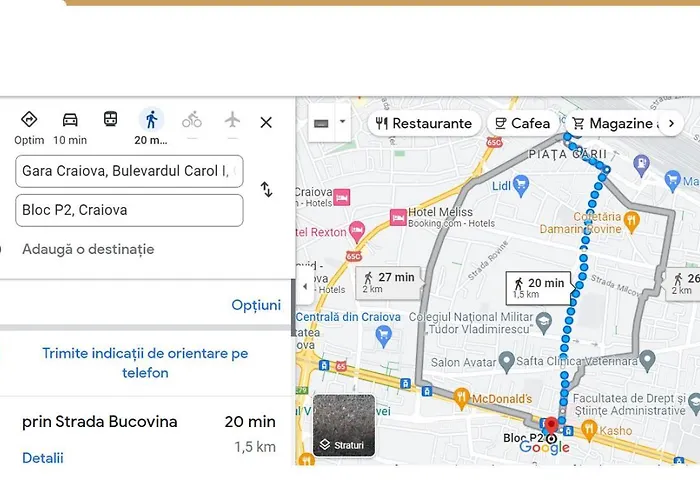Select the public transit train icon
Viewport: 700px width, 500px height.
click(x=110, y=121)
